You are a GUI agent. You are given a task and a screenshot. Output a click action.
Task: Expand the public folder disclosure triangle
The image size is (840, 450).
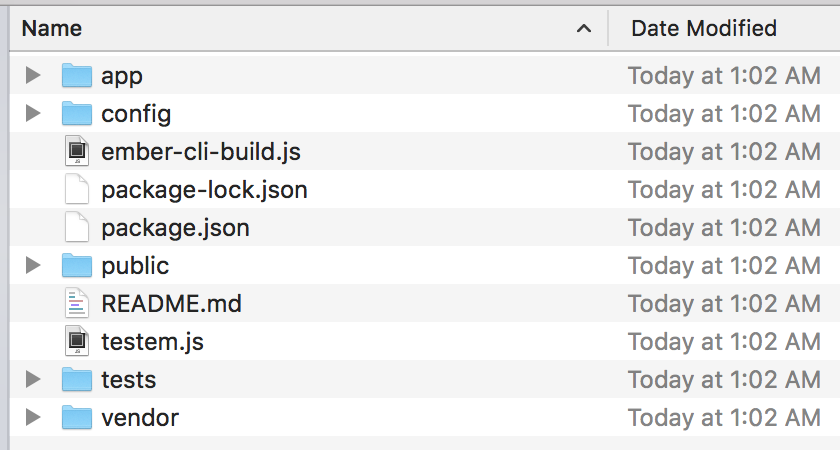click(x=33, y=265)
